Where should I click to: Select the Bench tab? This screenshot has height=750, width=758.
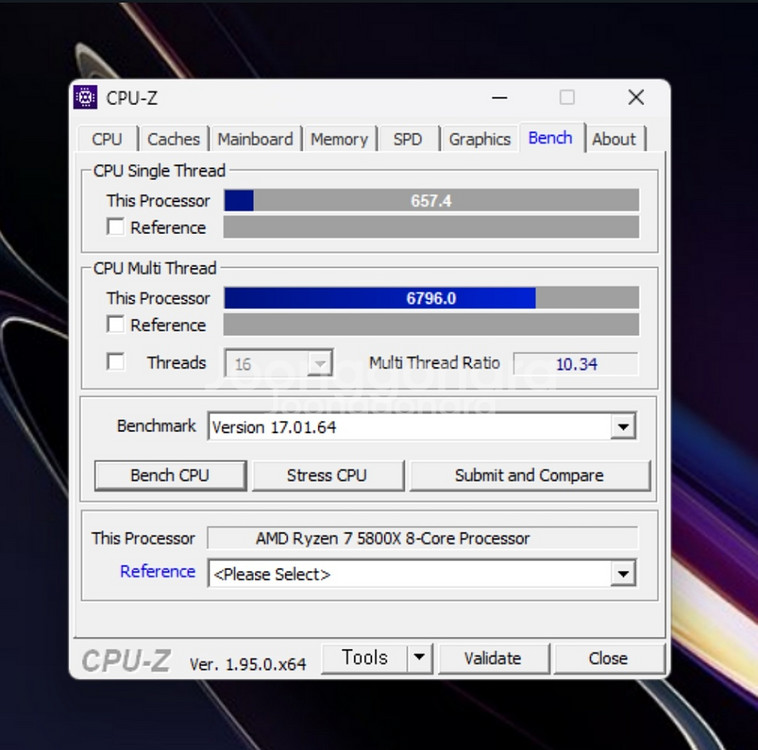click(551, 138)
